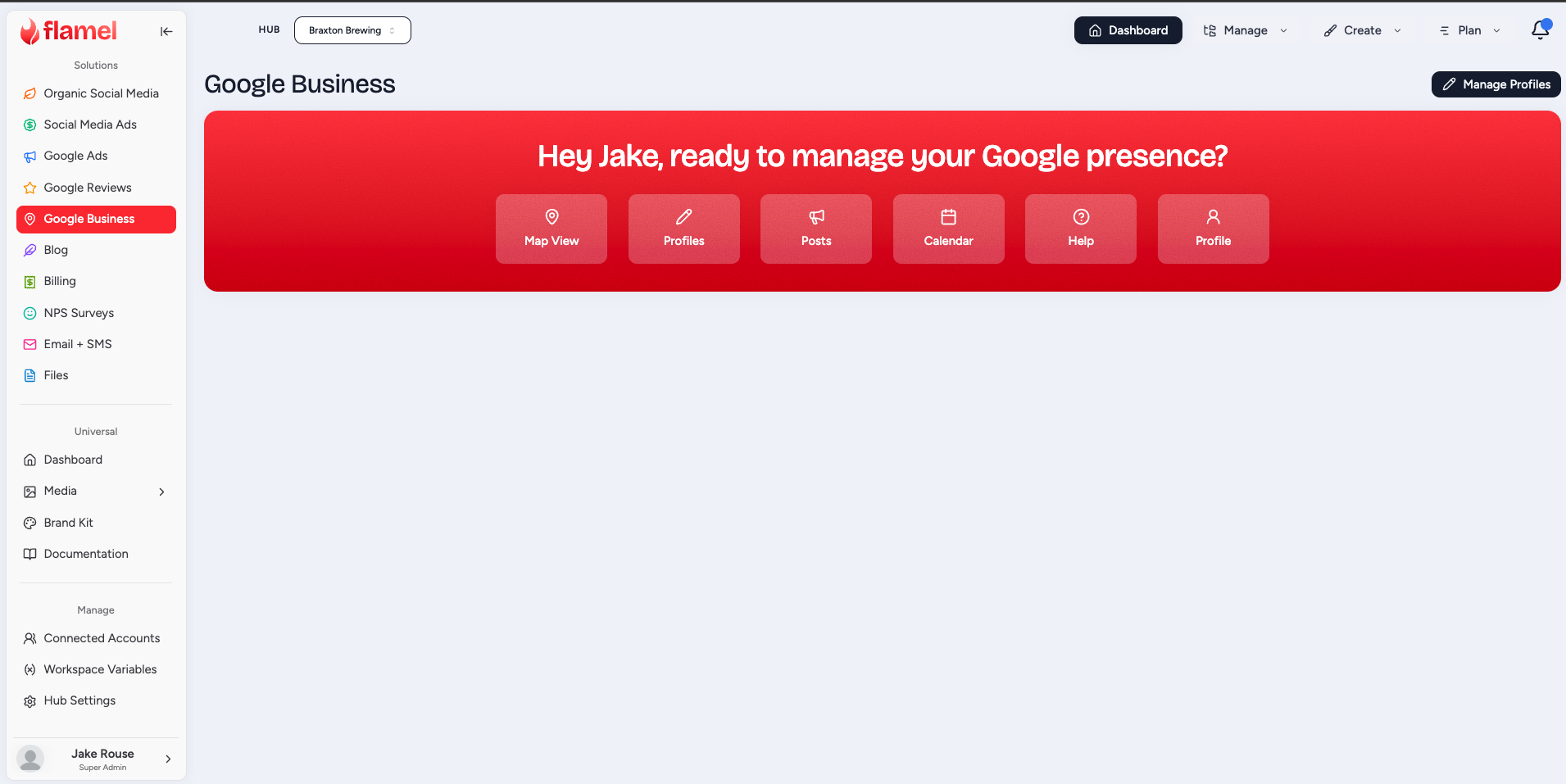Open Social Media Ads in the sidebar
Image resolution: width=1566 pixels, height=784 pixels.
[96, 125]
